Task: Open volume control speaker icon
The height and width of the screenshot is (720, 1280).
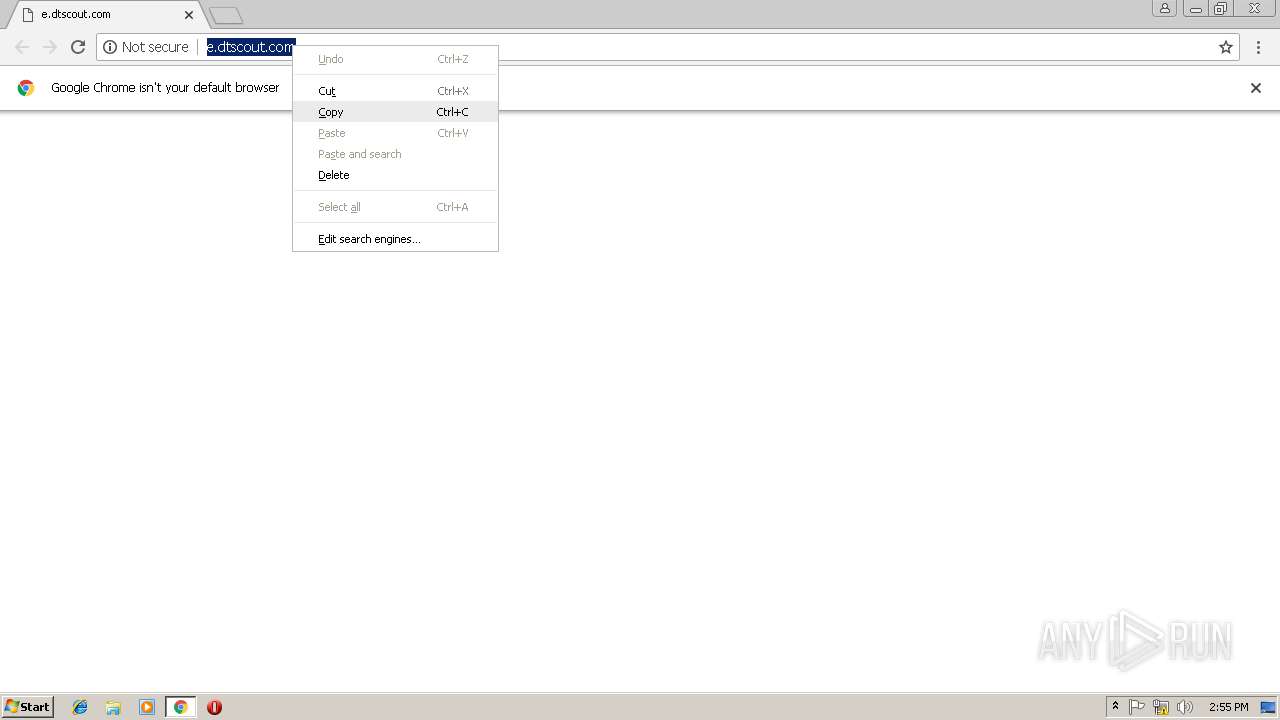Action: 1185,707
